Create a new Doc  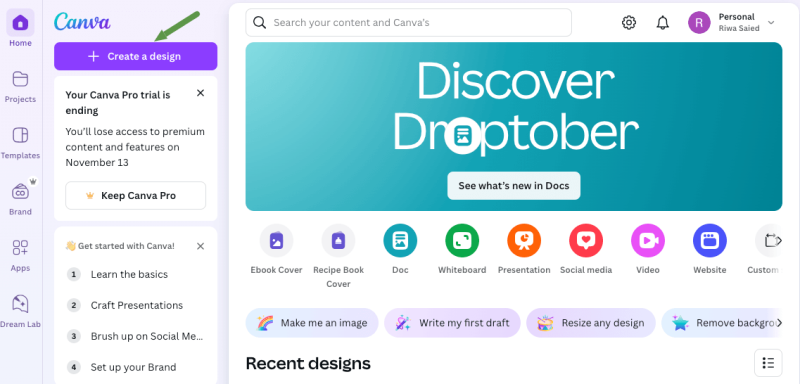click(x=401, y=249)
